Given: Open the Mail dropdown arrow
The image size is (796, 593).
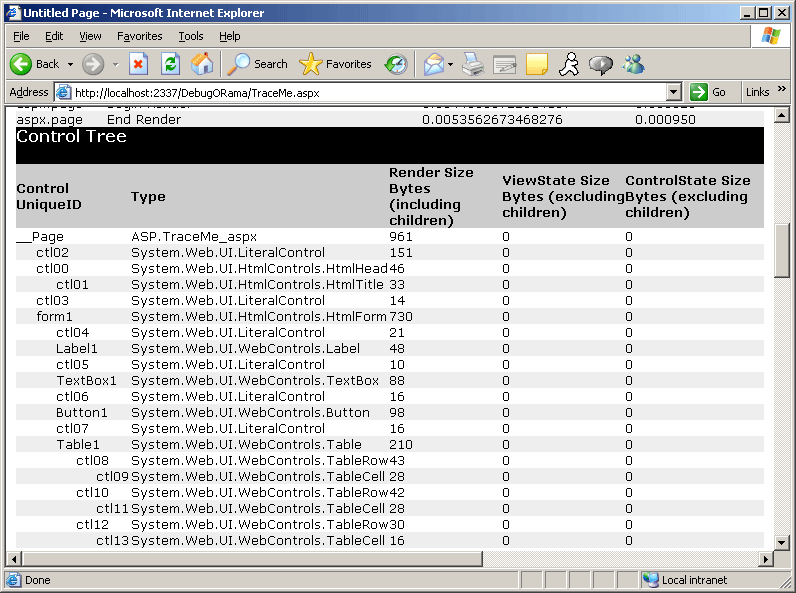Looking at the screenshot, I should 450,64.
